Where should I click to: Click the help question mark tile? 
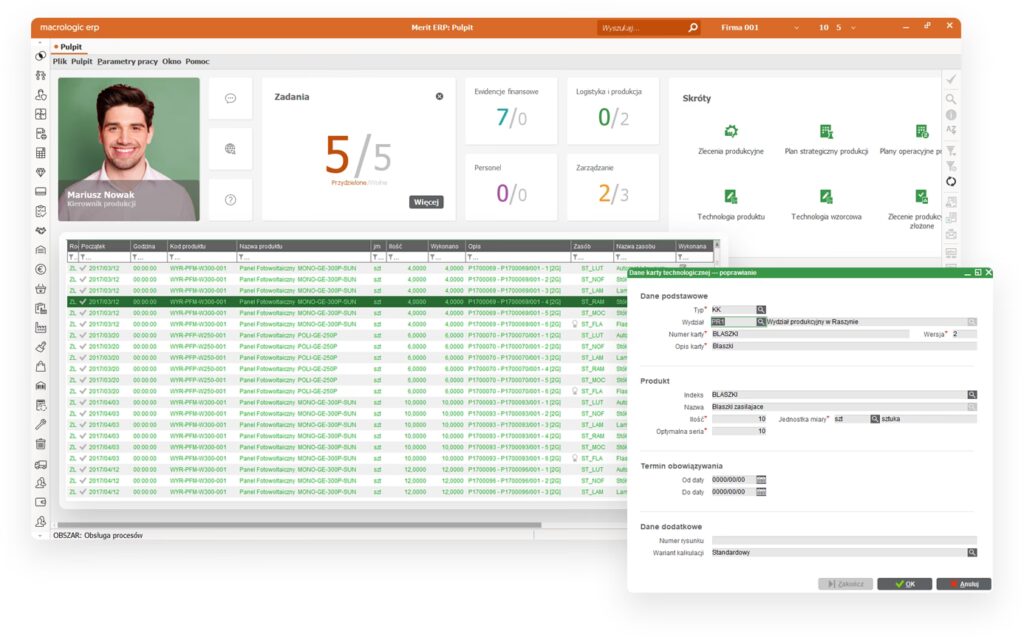pos(230,199)
